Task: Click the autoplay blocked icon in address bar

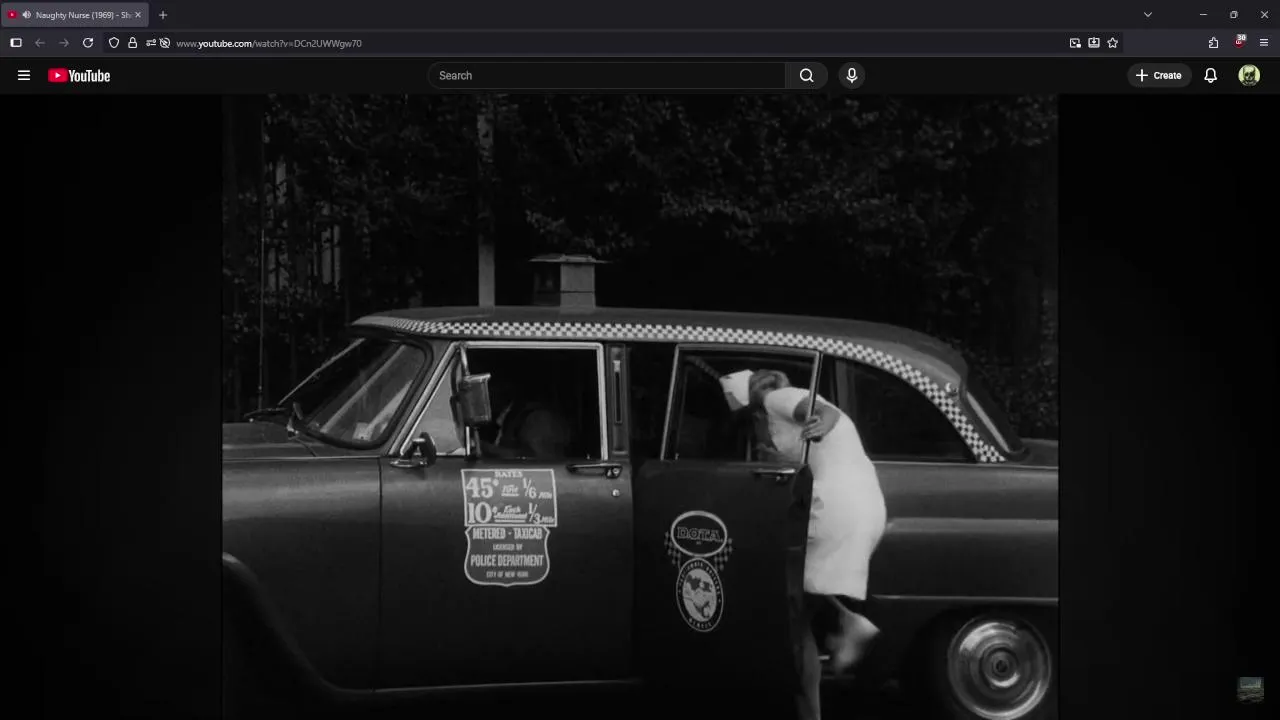Action: (165, 43)
